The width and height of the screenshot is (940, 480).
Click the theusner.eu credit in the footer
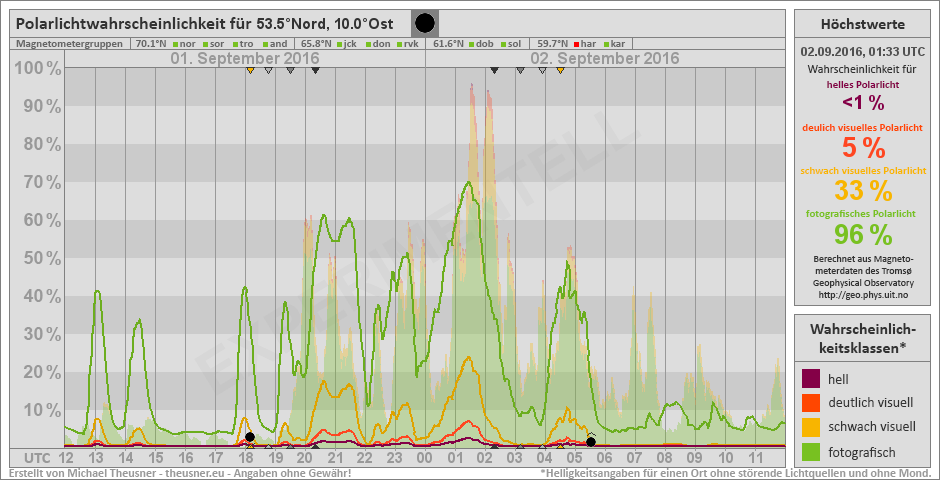coord(193,472)
